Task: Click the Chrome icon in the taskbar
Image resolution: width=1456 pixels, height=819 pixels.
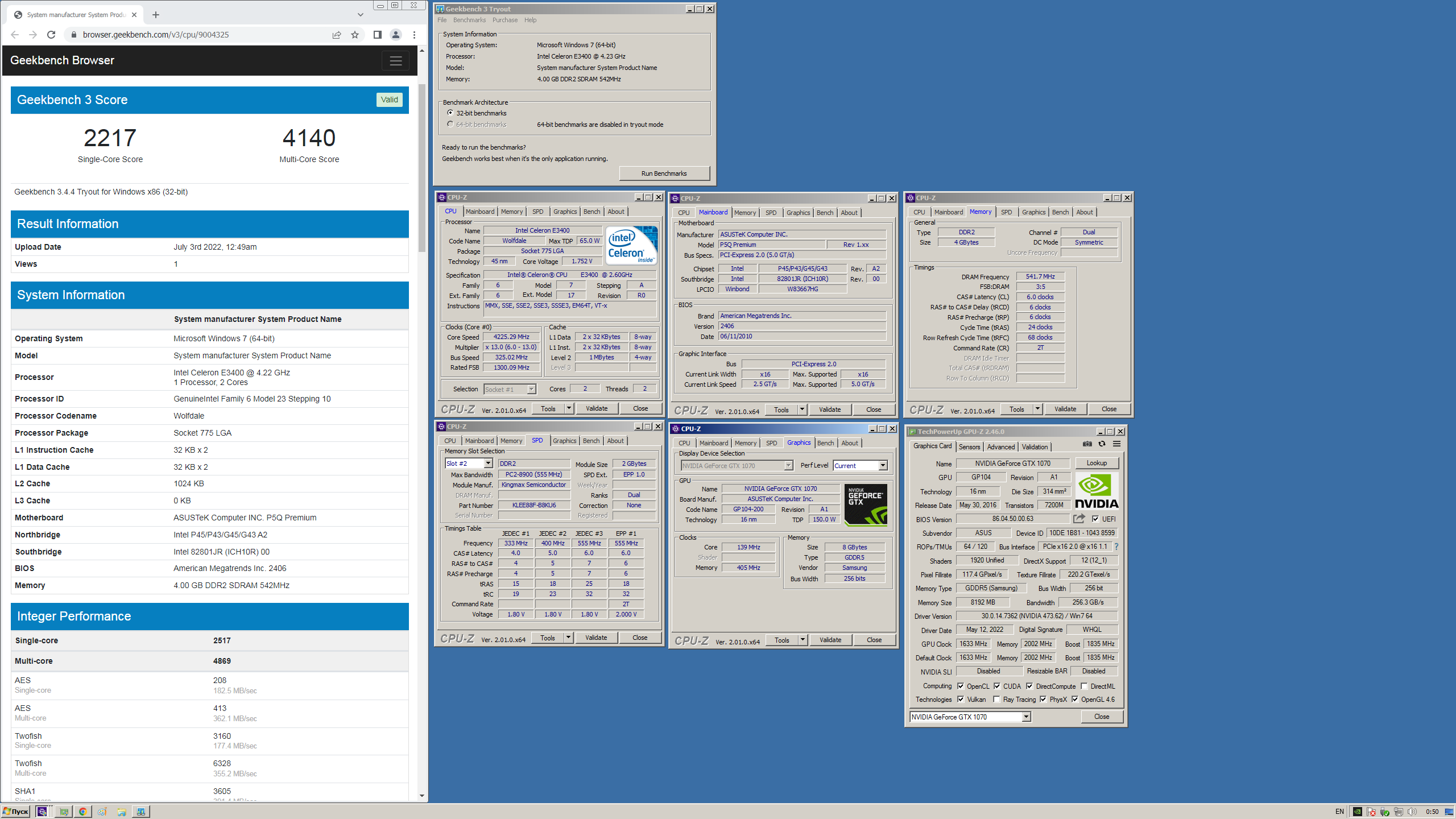Action: pos(83,812)
